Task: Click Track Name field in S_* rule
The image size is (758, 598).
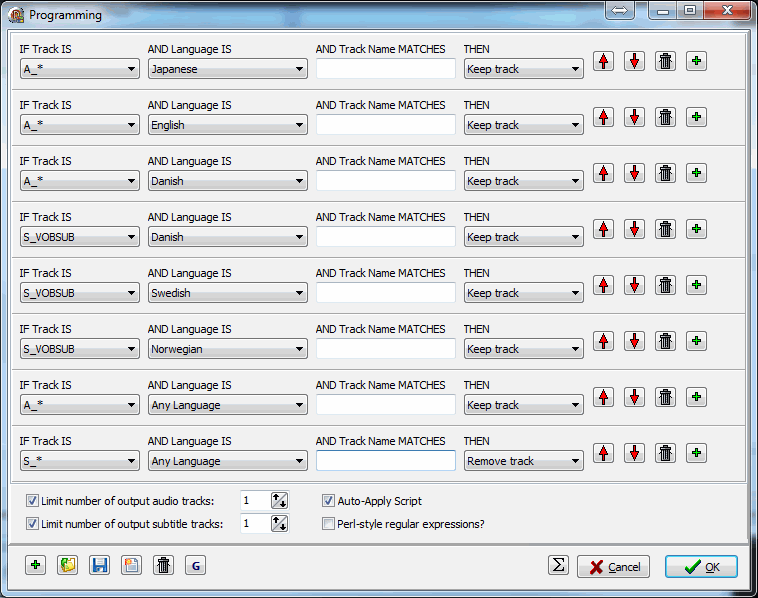Action: (x=386, y=461)
